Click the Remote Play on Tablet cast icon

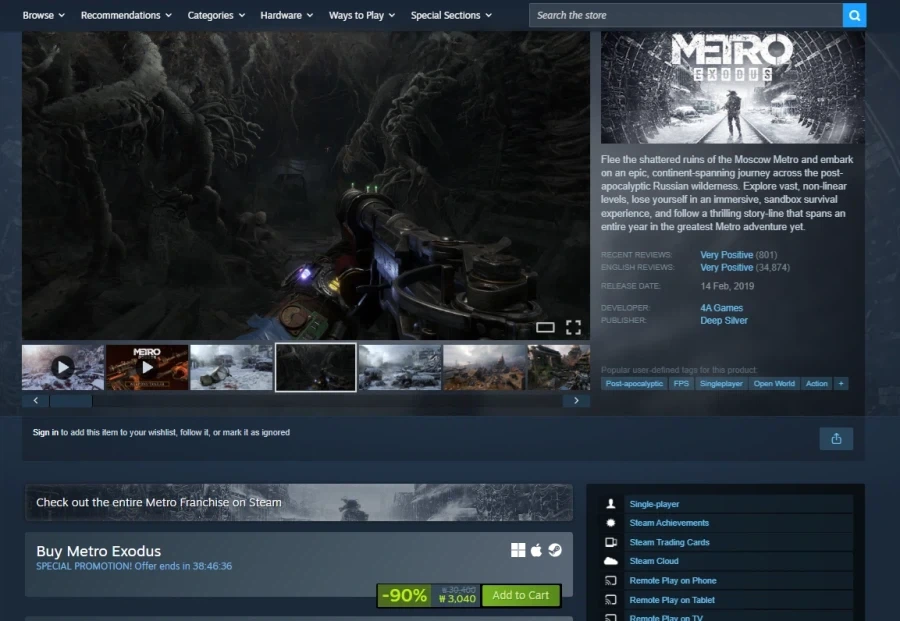coord(611,600)
